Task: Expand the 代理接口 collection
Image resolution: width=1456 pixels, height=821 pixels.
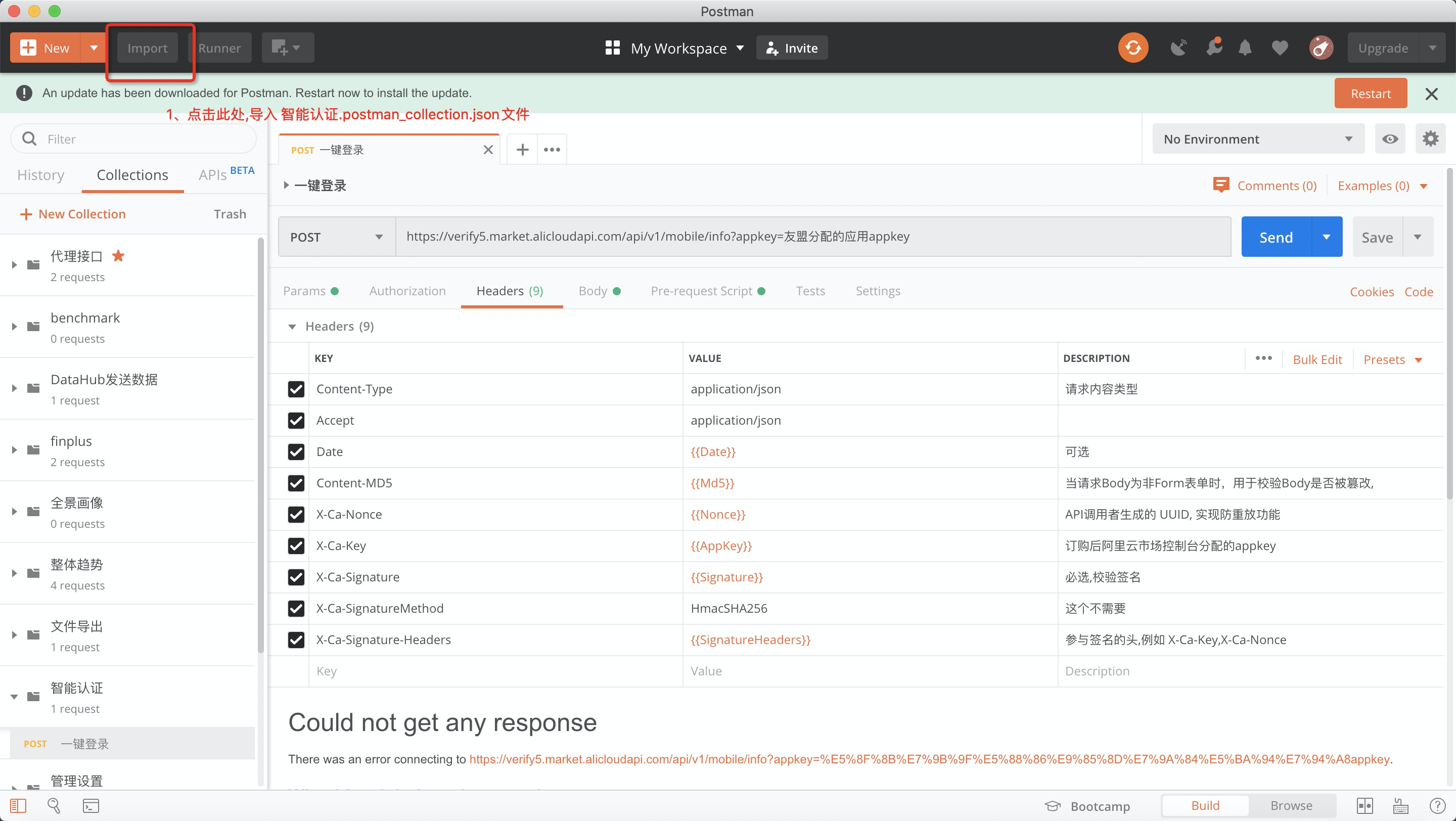Action: (x=14, y=265)
